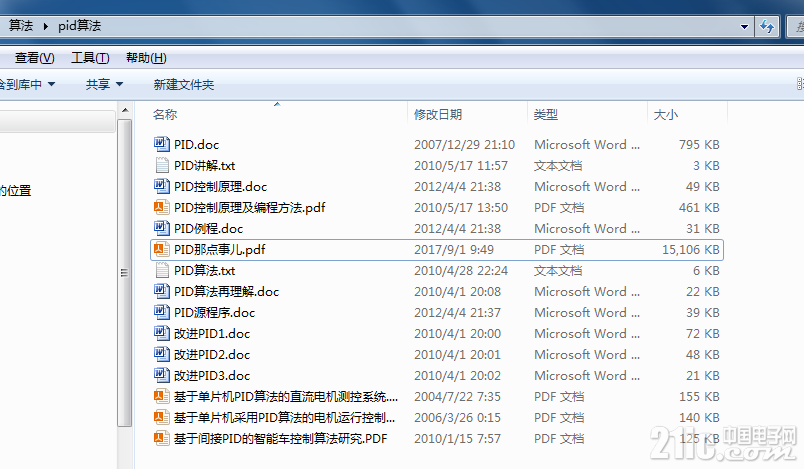Screen dimensions: 804x469
Task: Click the Word icon of 改进PID3.doc
Action: (x=162, y=375)
